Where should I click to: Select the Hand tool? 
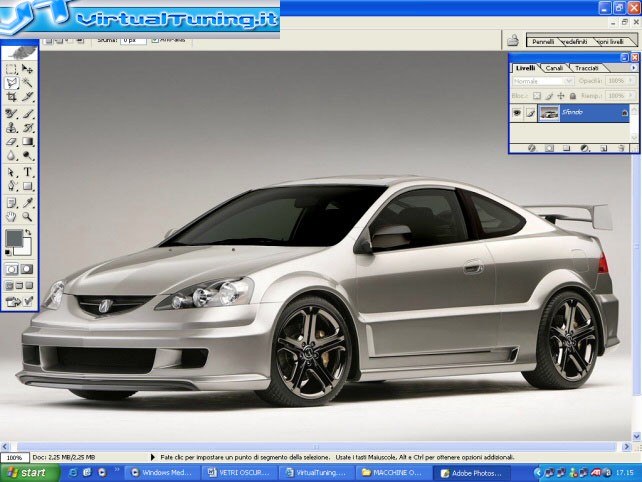pos(11,217)
